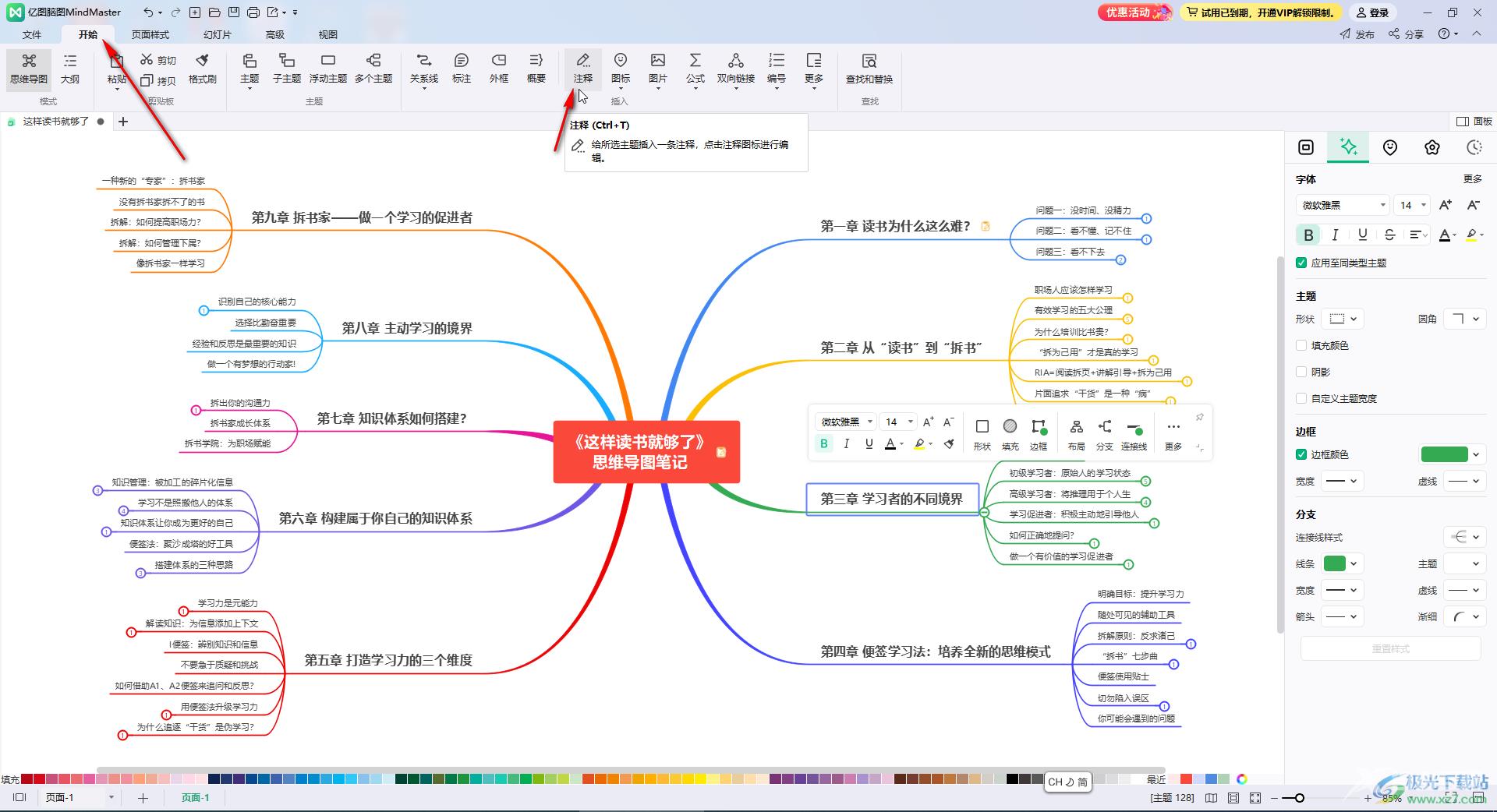Collapse 第三章 branch children
Screen dimensions: 1497x812
pyautogui.click(x=985, y=513)
